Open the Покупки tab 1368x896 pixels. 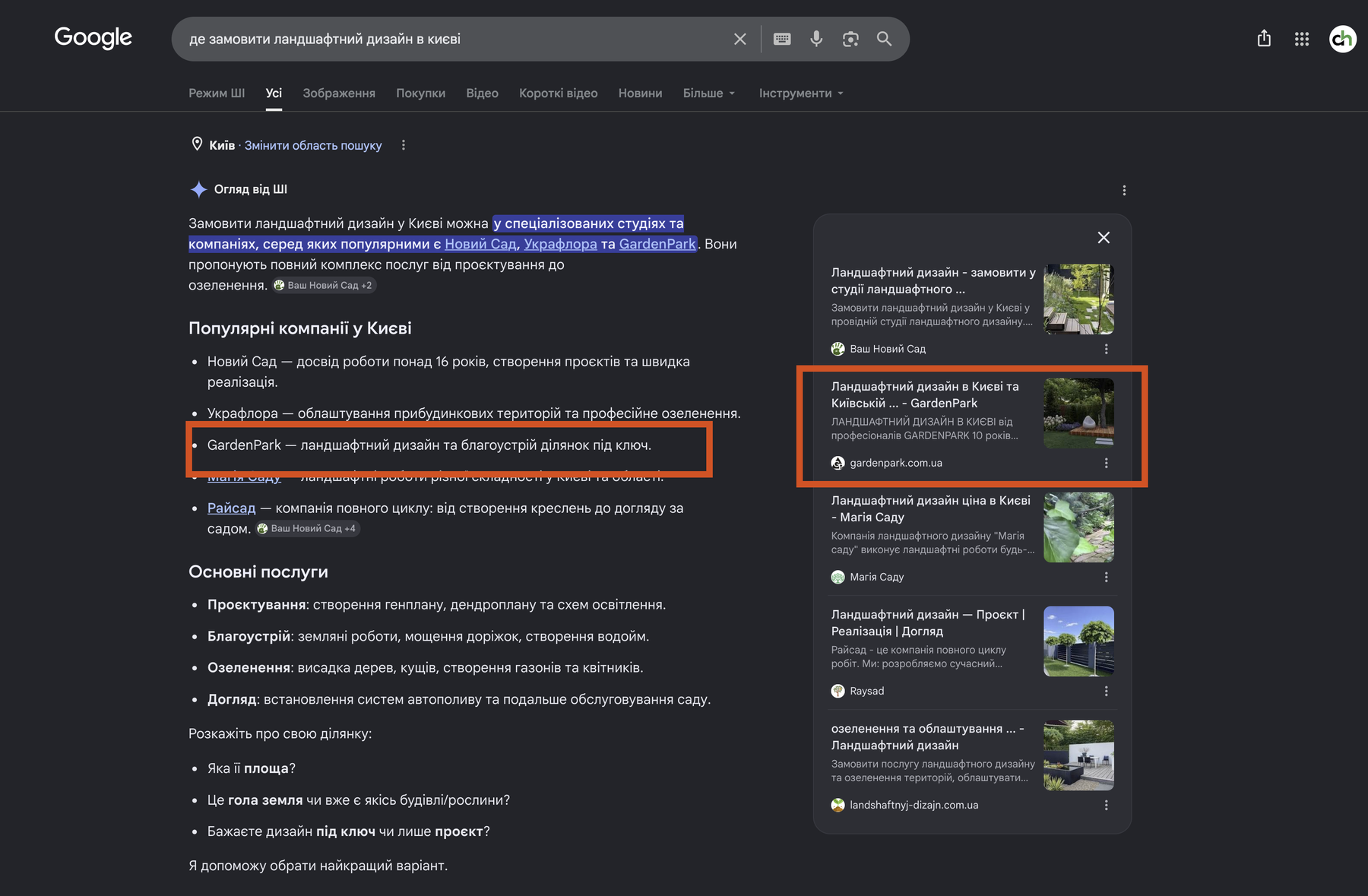click(420, 93)
